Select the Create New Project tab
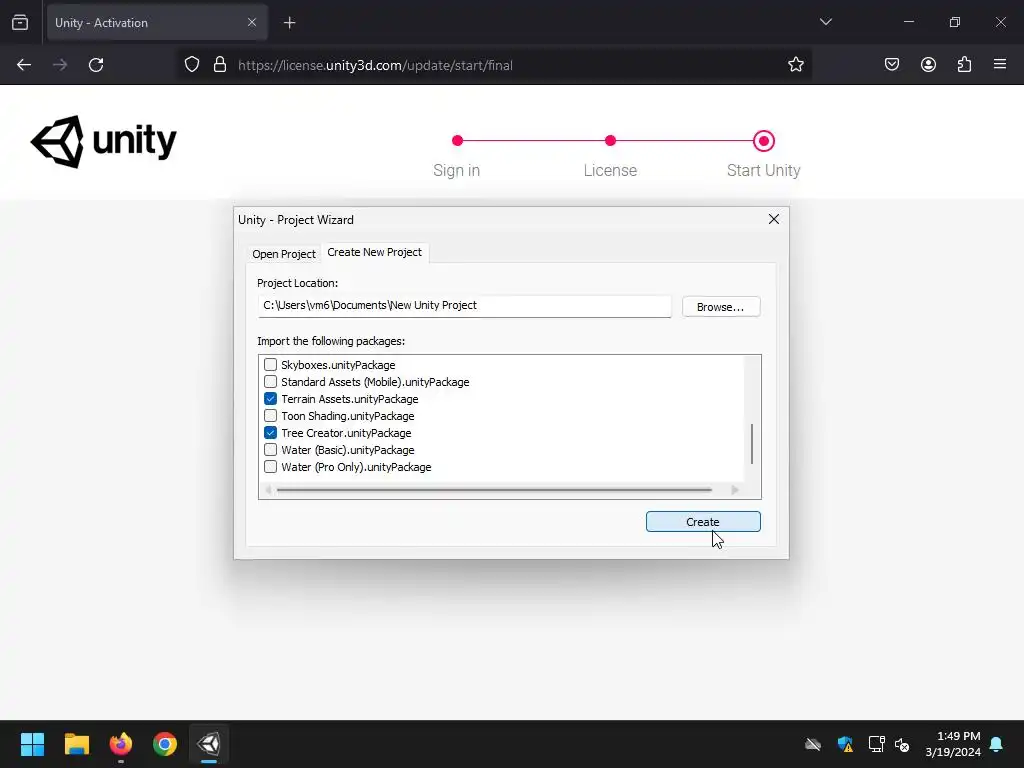 tap(374, 252)
